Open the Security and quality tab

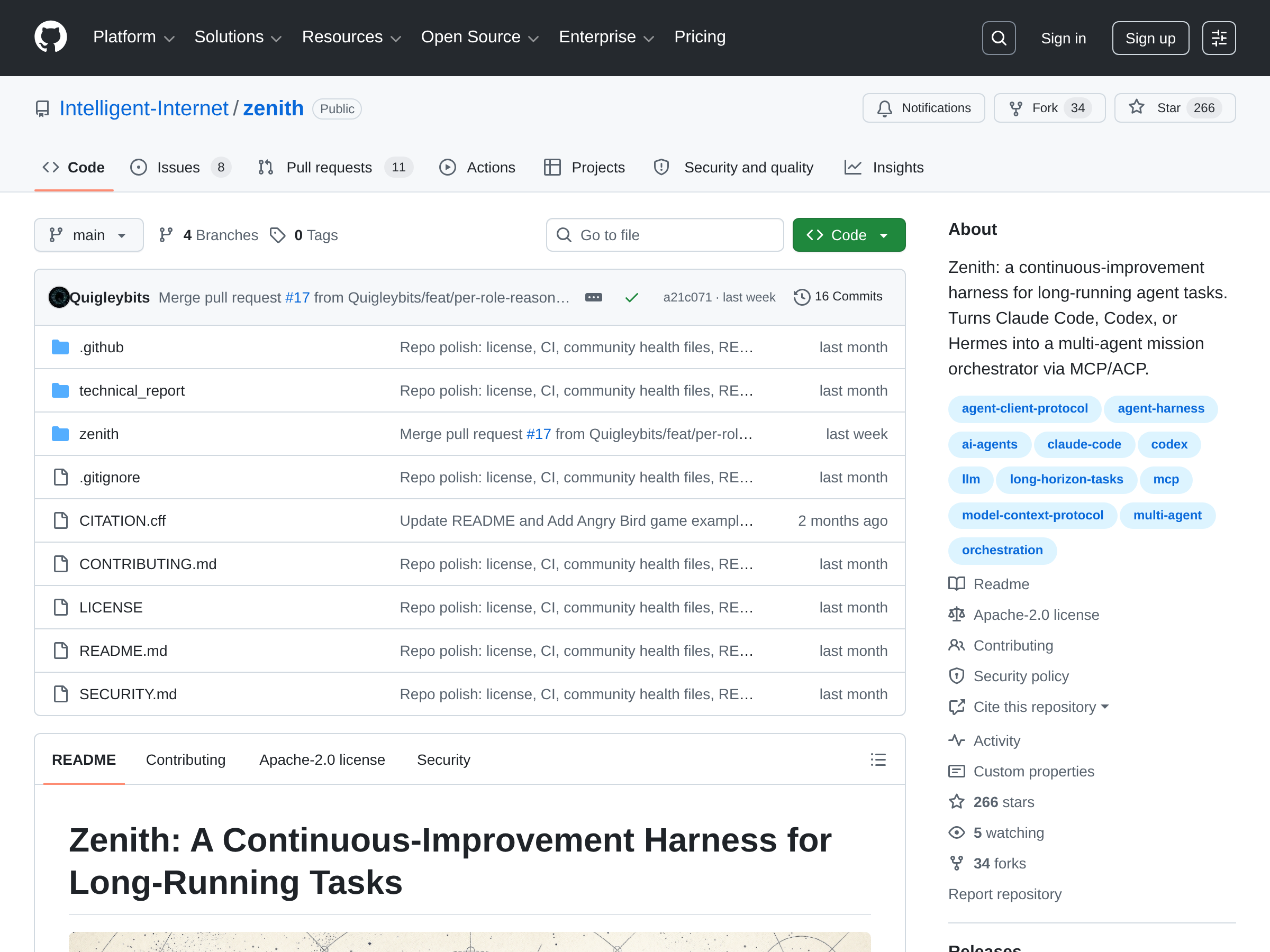coord(733,168)
